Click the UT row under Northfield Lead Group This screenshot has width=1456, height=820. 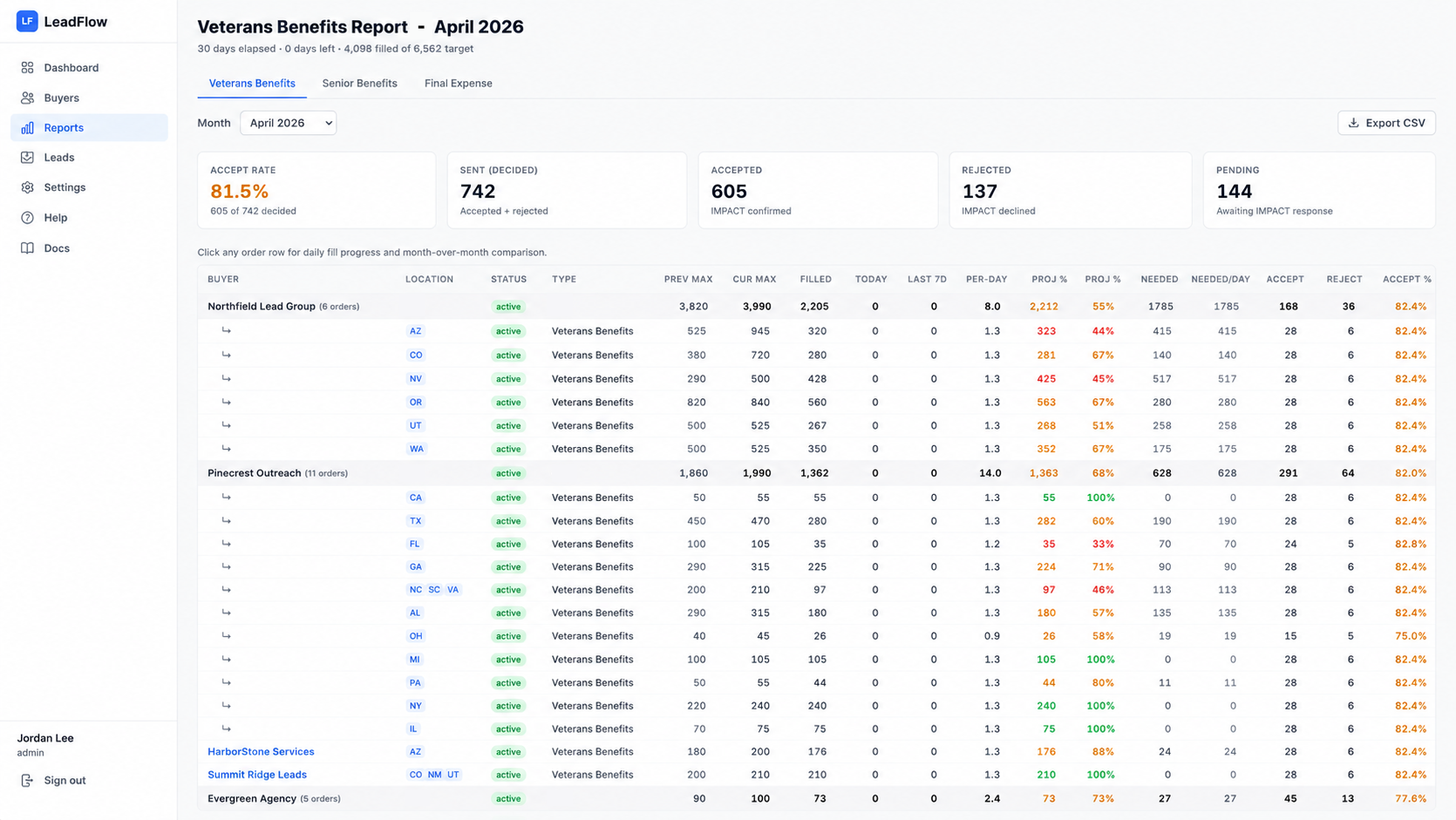[x=816, y=425]
